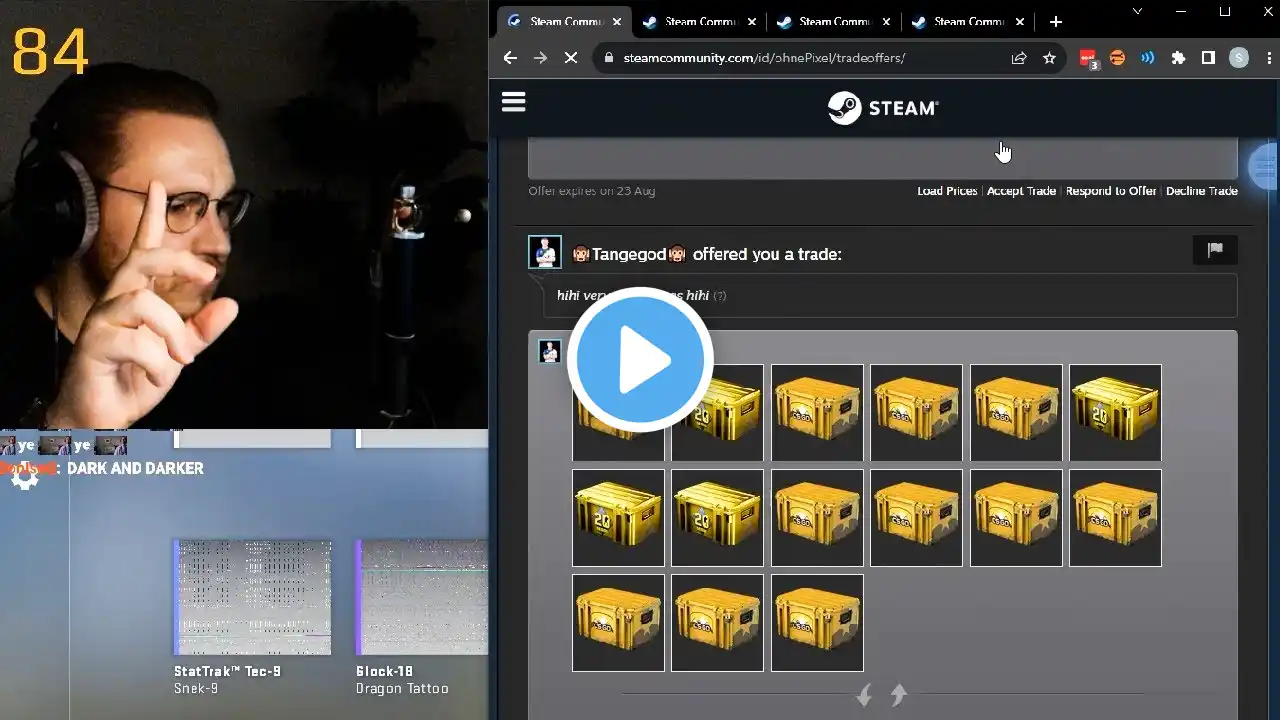Select the middle case in the bottom row
The image size is (1280, 720).
point(717,622)
